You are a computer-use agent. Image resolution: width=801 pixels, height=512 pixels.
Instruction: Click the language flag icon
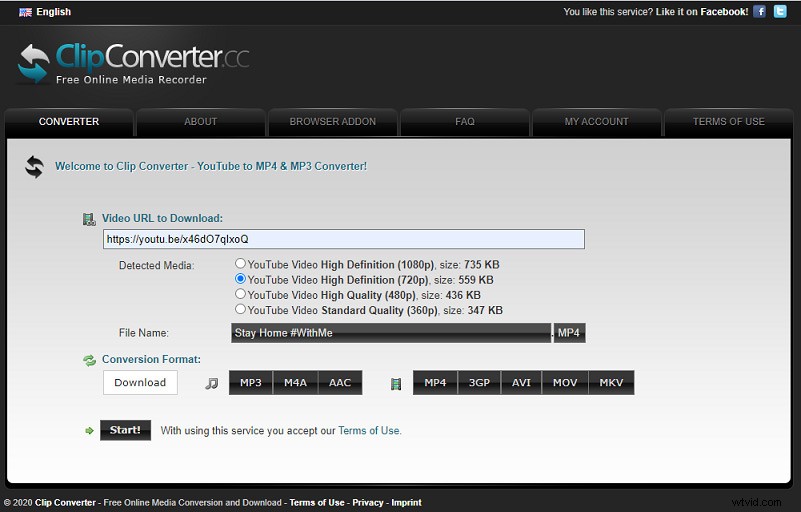(x=25, y=12)
